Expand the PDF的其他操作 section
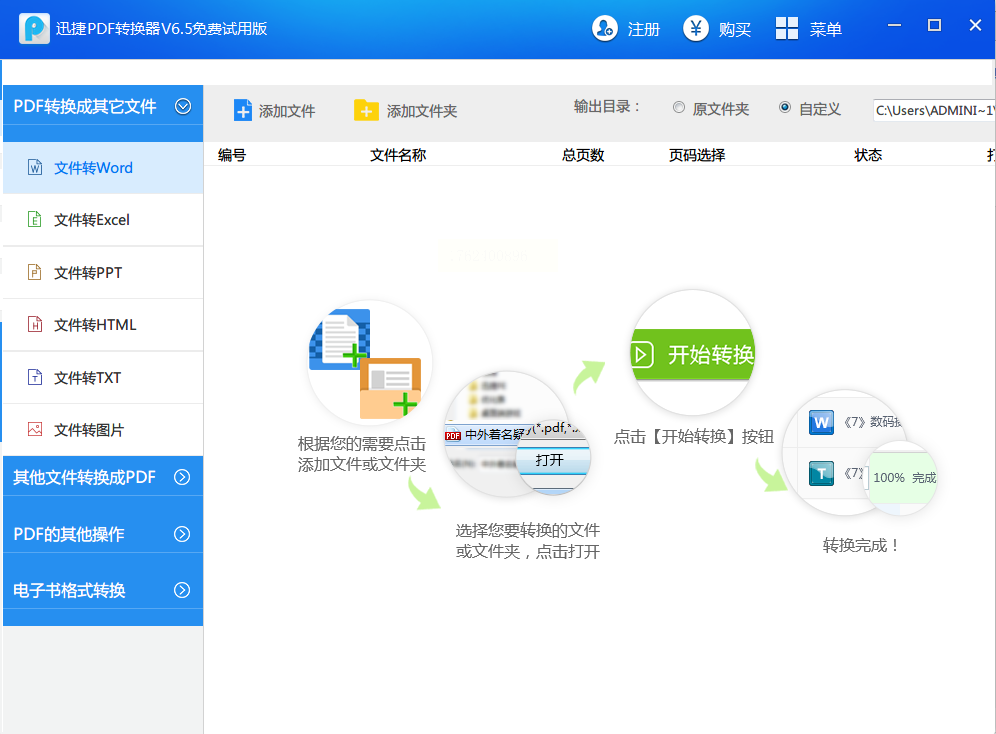Screen dimensions: 996x734 (182, 534)
